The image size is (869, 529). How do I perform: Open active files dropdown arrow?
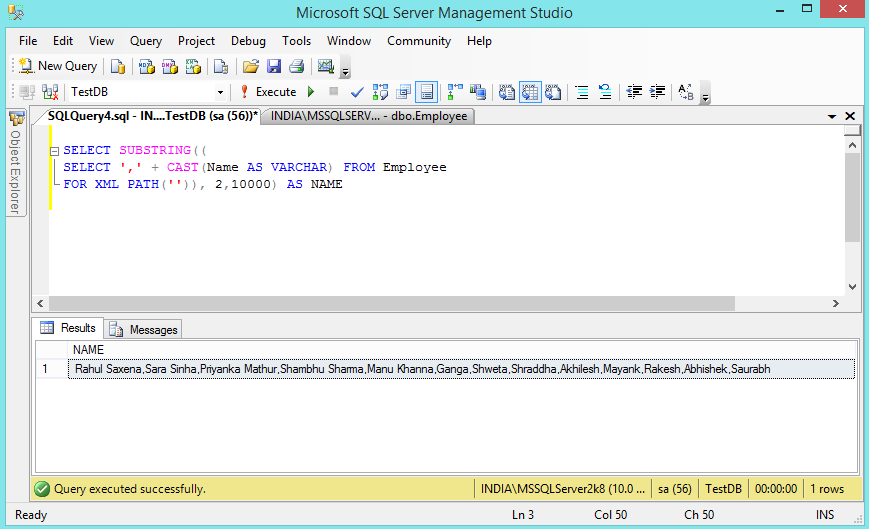click(831, 116)
